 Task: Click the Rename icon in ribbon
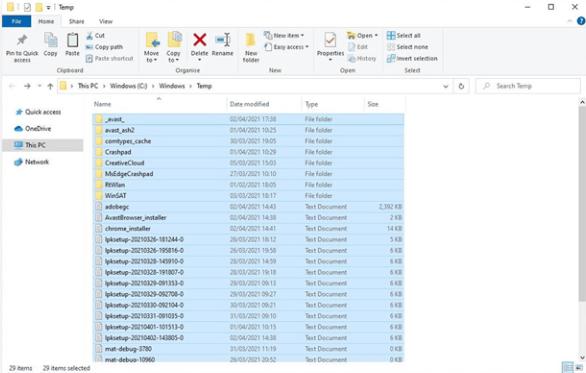pos(222,45)
